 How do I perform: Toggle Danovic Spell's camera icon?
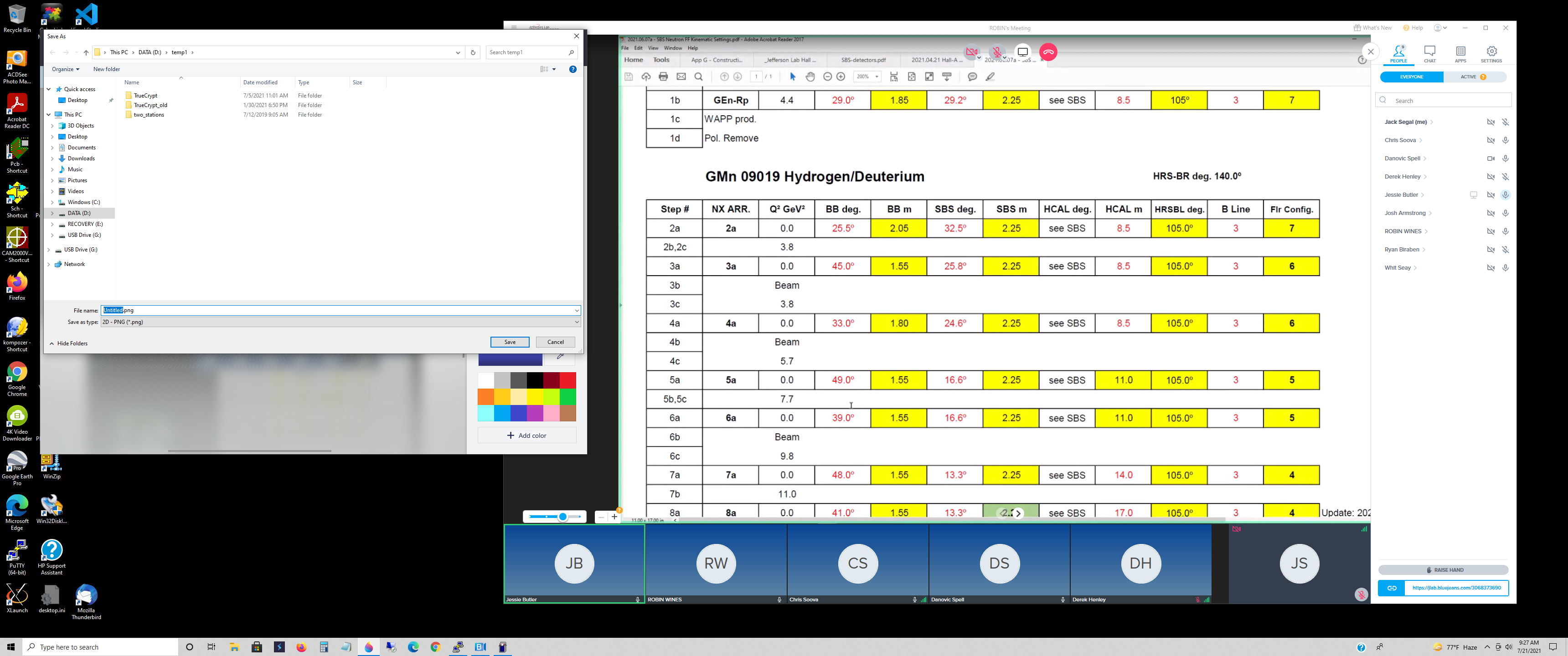[x=1491, y=159]
